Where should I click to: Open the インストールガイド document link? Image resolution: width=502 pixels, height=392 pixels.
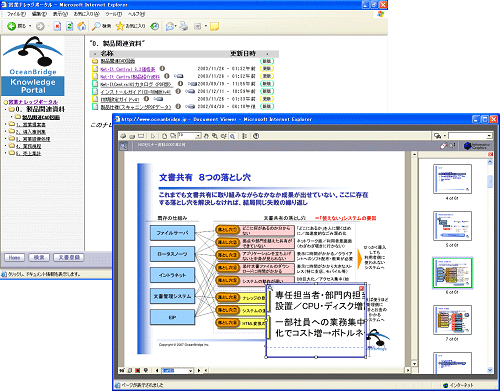136,91
